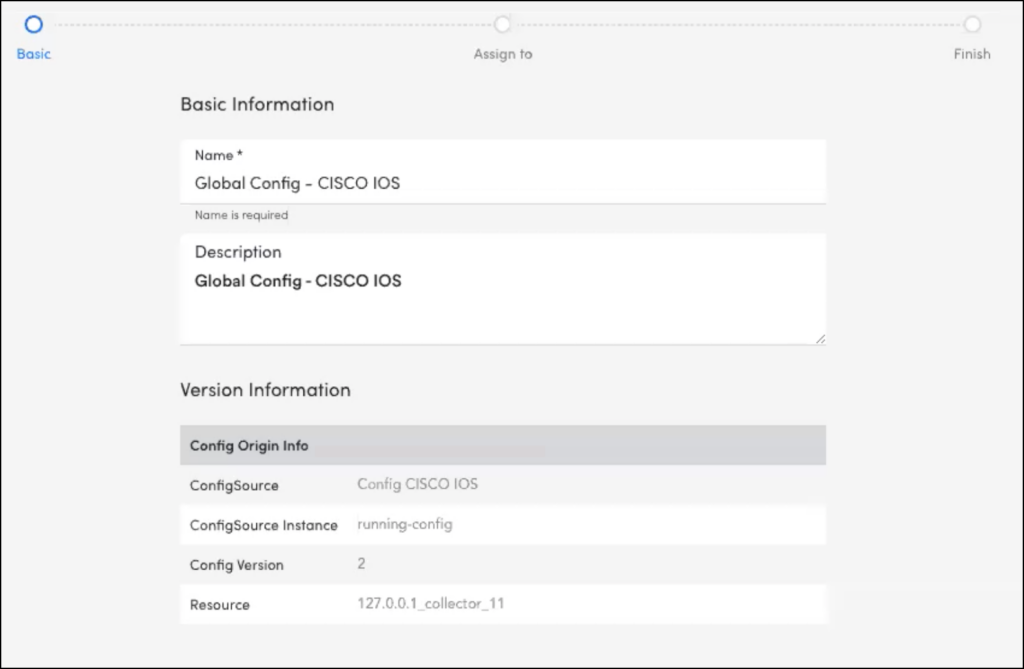This screenshot has width=1024, height=669.
Task: Click the Config Version value 2
Action: click(361, 564)
